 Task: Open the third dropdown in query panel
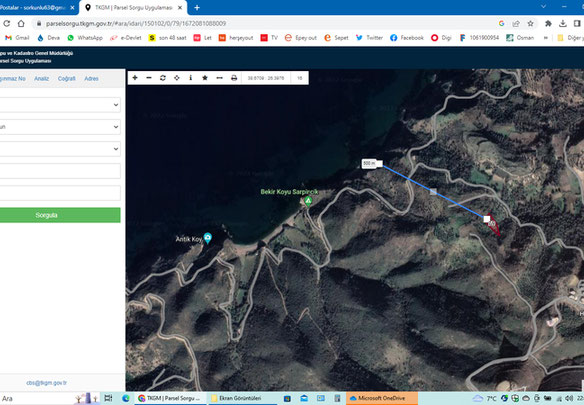click(60, 149)
